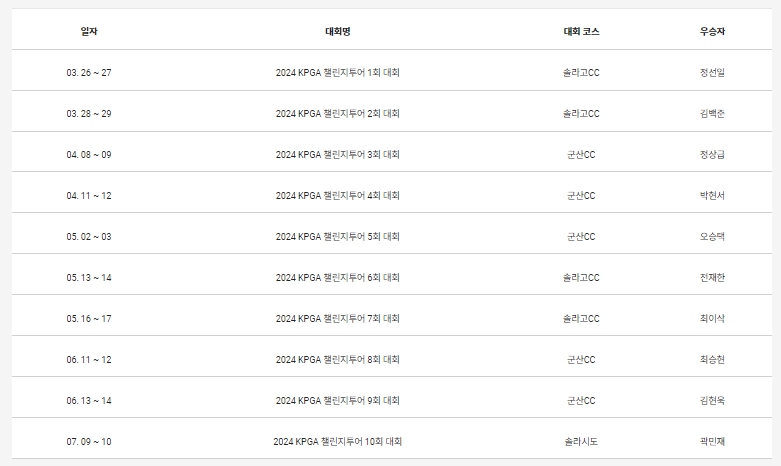Select 2024 KPGA 챌린지투어 3회 대회
781x466 pixels.
(338, 154)
